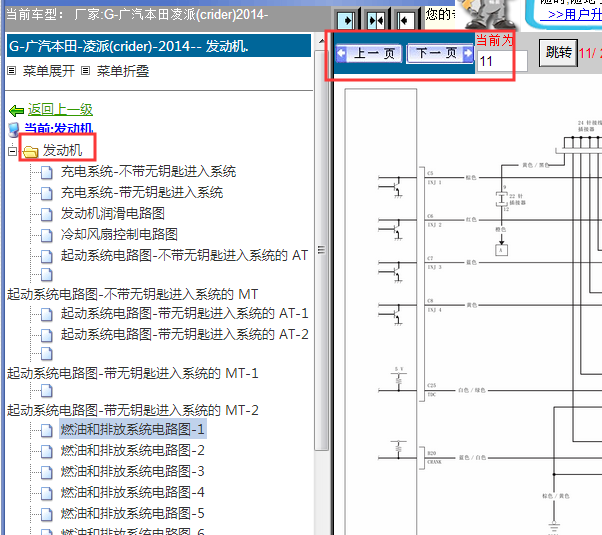Click the 当前车型 vehicle model text
The width and height of the screenshot is (602, 535).
[137, 15]
